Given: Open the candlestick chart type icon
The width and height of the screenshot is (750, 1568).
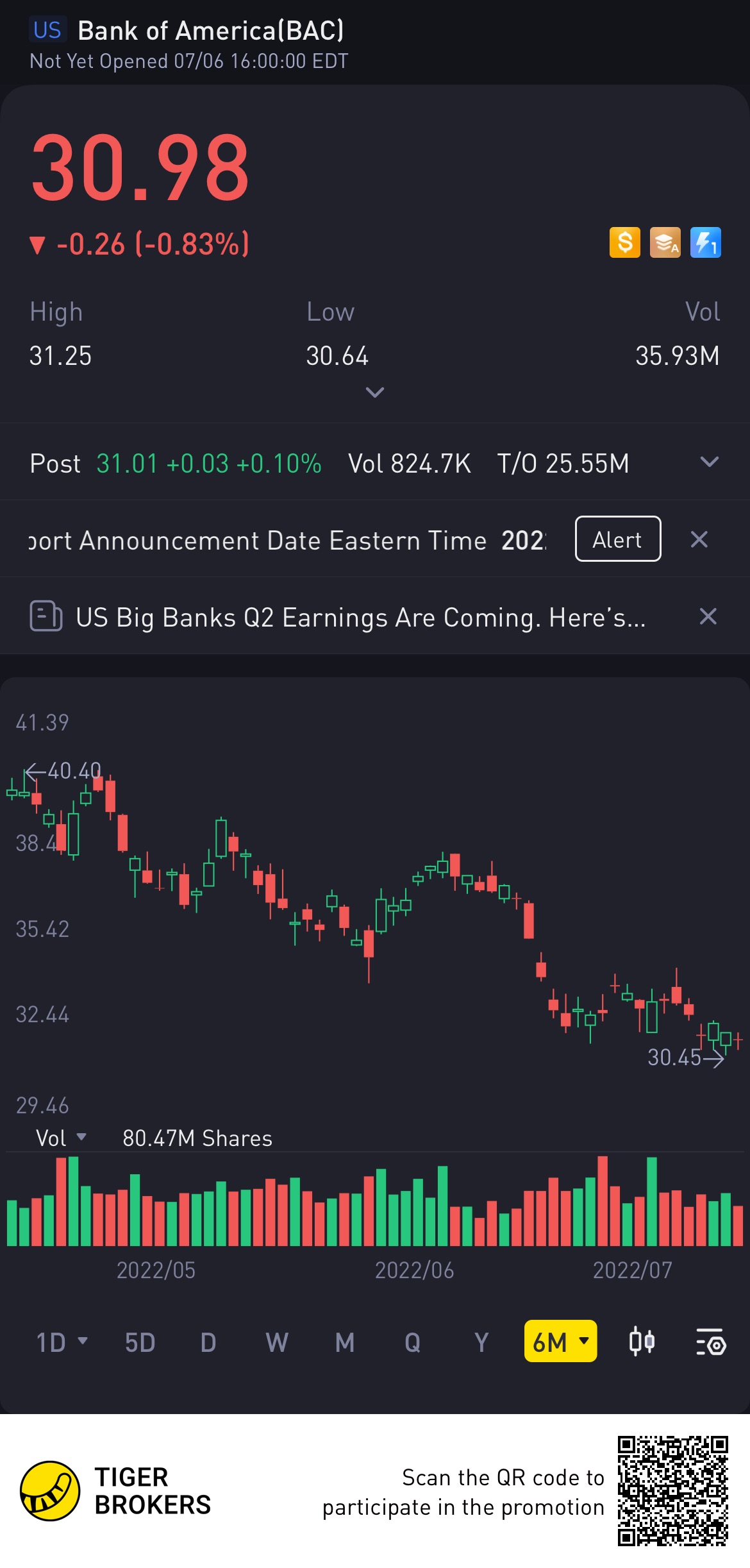Looking at the screenshot, I should coord(642,1342).
